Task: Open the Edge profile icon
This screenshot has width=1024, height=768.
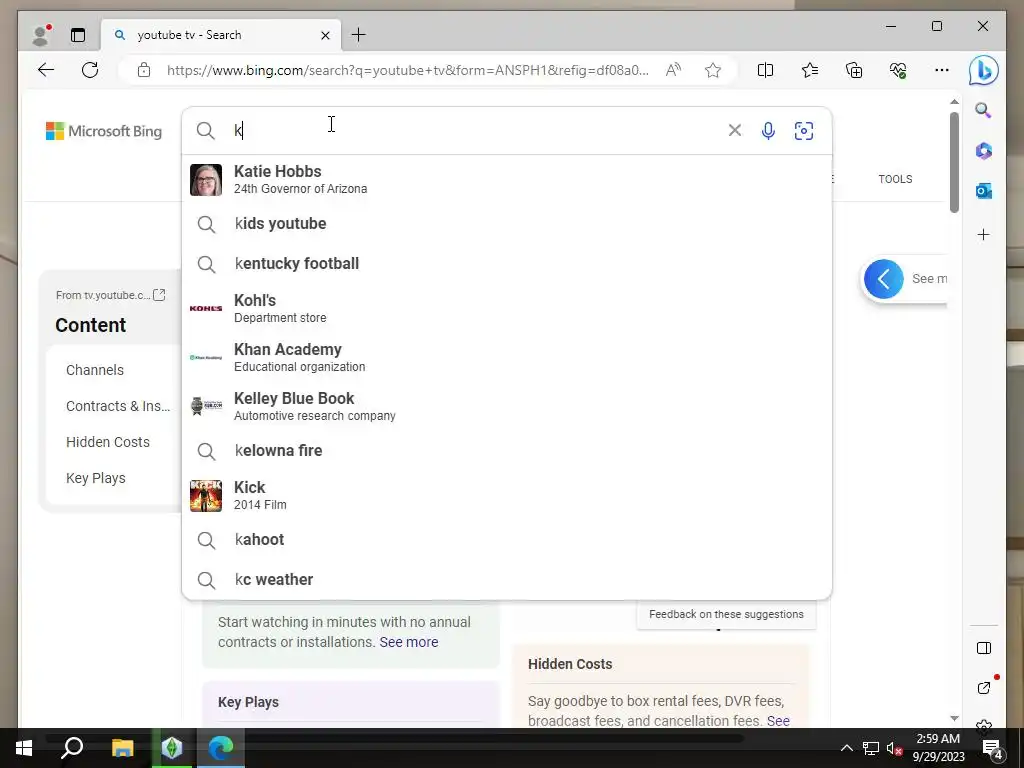Action: click(42, 35)
